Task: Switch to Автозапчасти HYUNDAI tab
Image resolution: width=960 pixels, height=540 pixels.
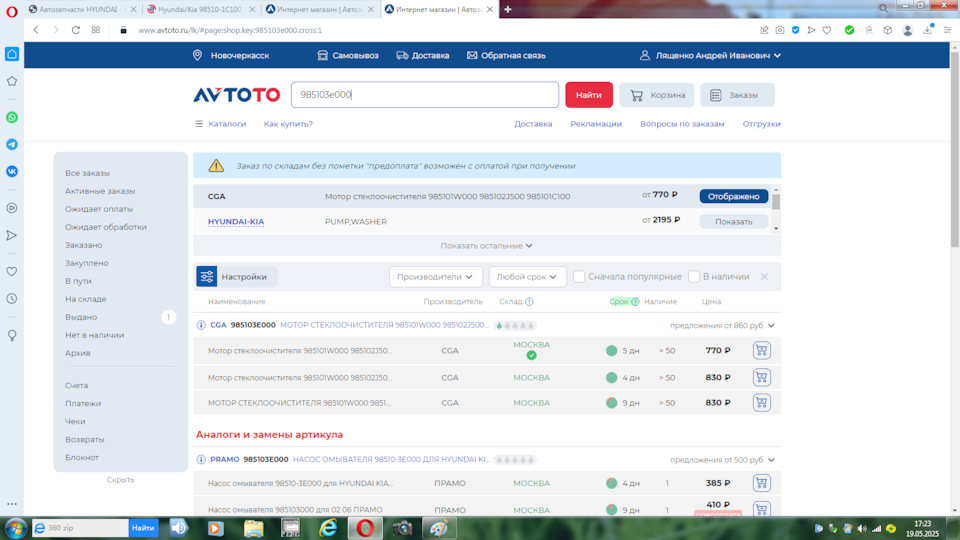Action: [x=82, y=9]
